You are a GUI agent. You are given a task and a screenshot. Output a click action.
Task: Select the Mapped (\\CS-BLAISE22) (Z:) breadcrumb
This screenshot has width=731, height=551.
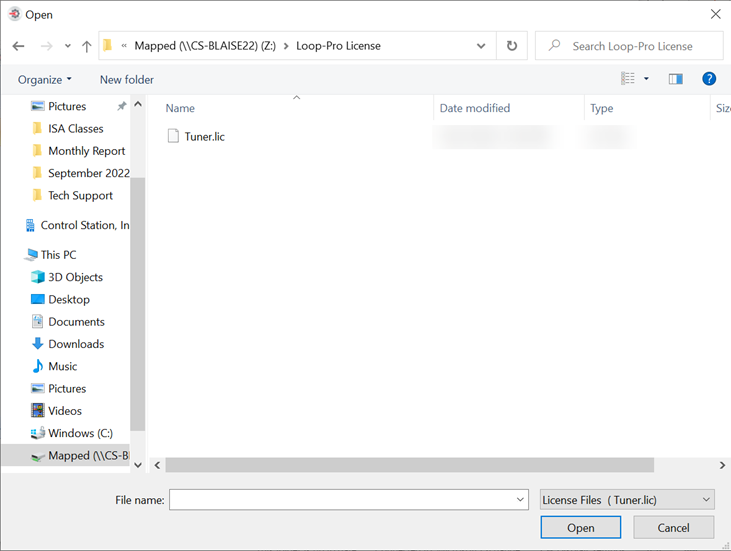point(205,46)
